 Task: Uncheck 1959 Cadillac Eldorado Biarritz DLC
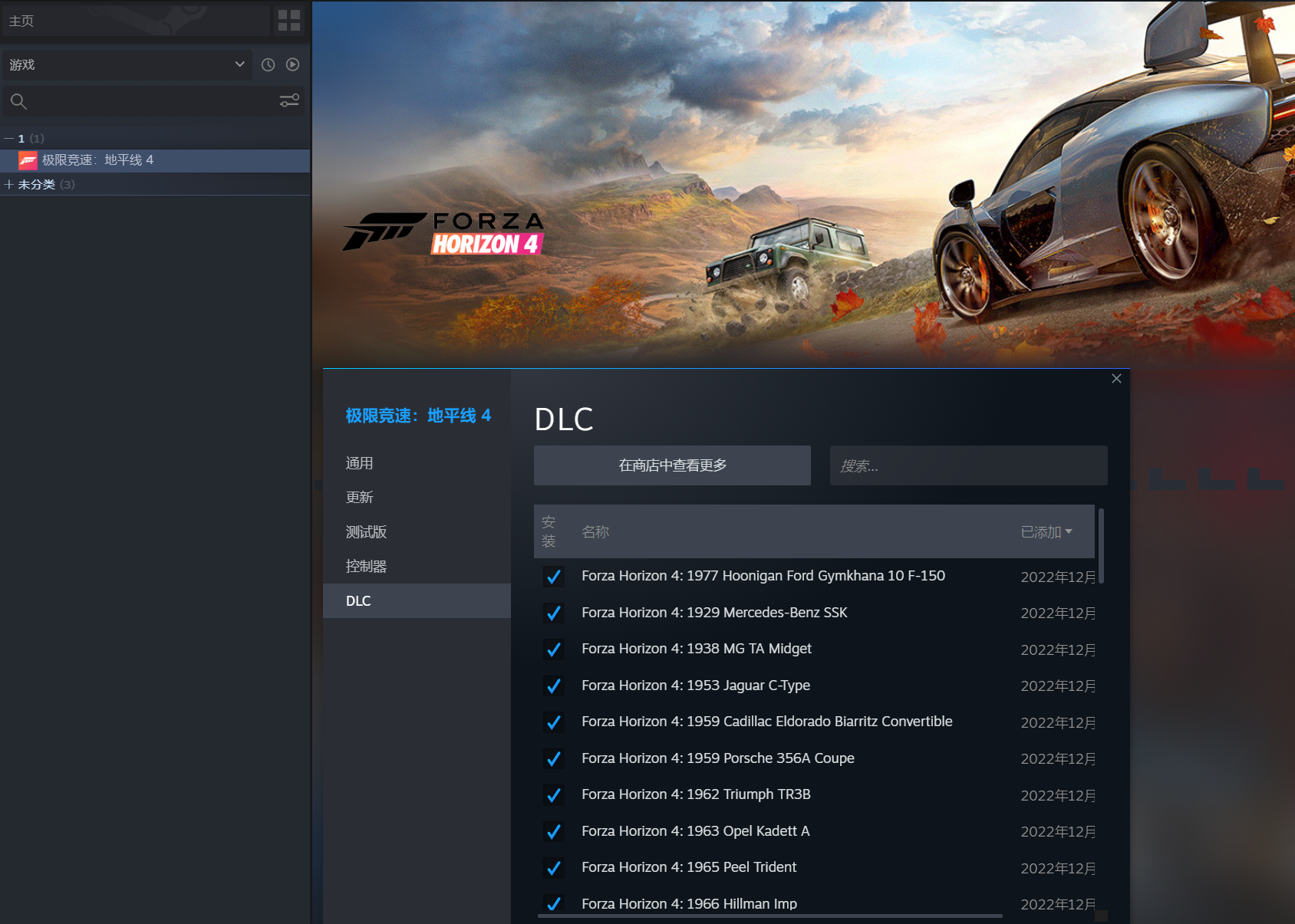click(x=553, y=722)
